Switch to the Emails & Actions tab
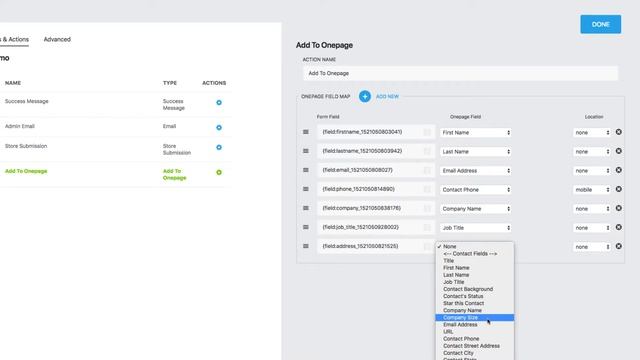The width and height of the screenshot is (640, 360). tap(14, 39)
